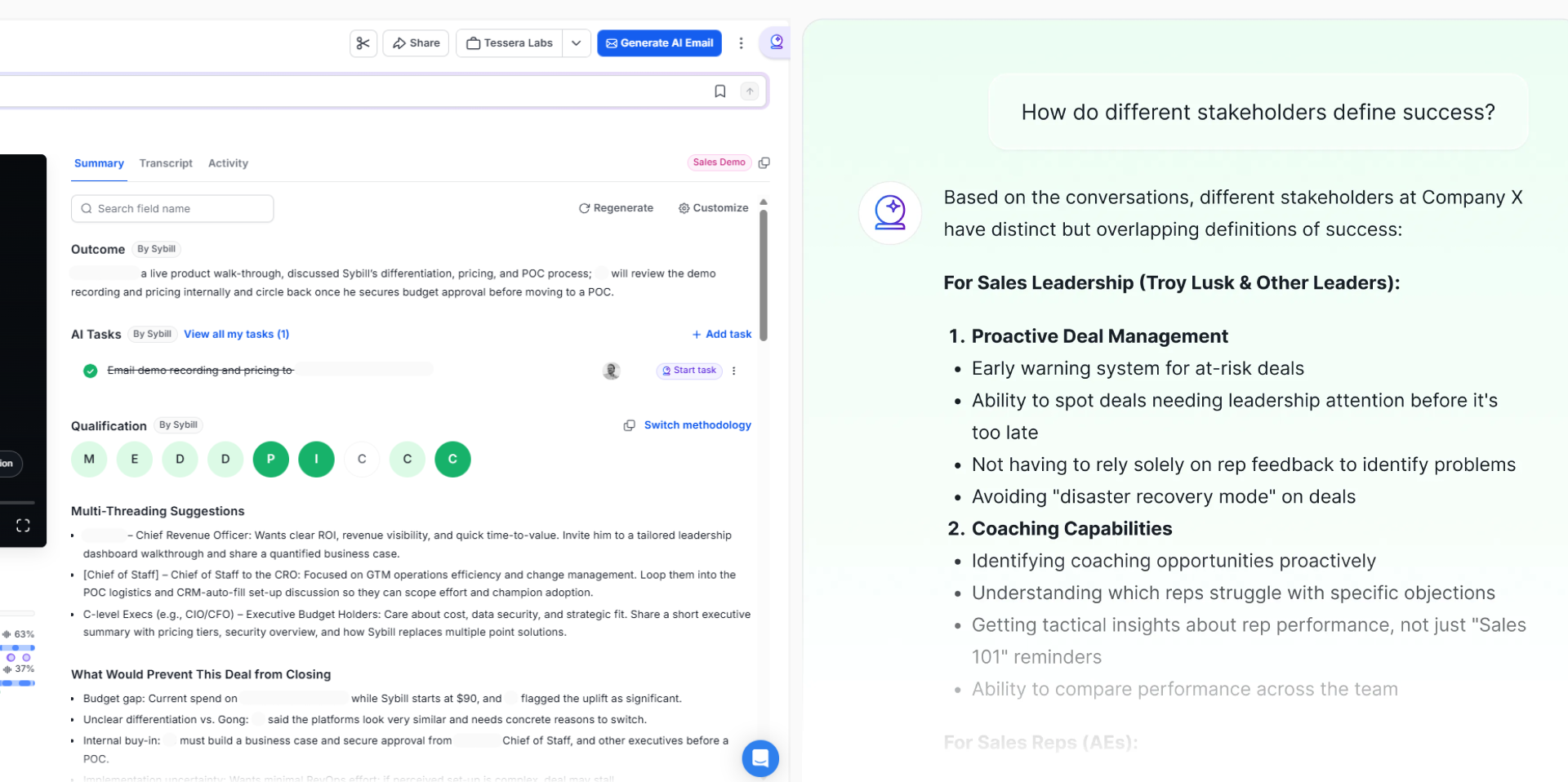The height and width of the screenshot is (782, 1568).
Task: Click the Share button
Action: (x=416, y=43)
